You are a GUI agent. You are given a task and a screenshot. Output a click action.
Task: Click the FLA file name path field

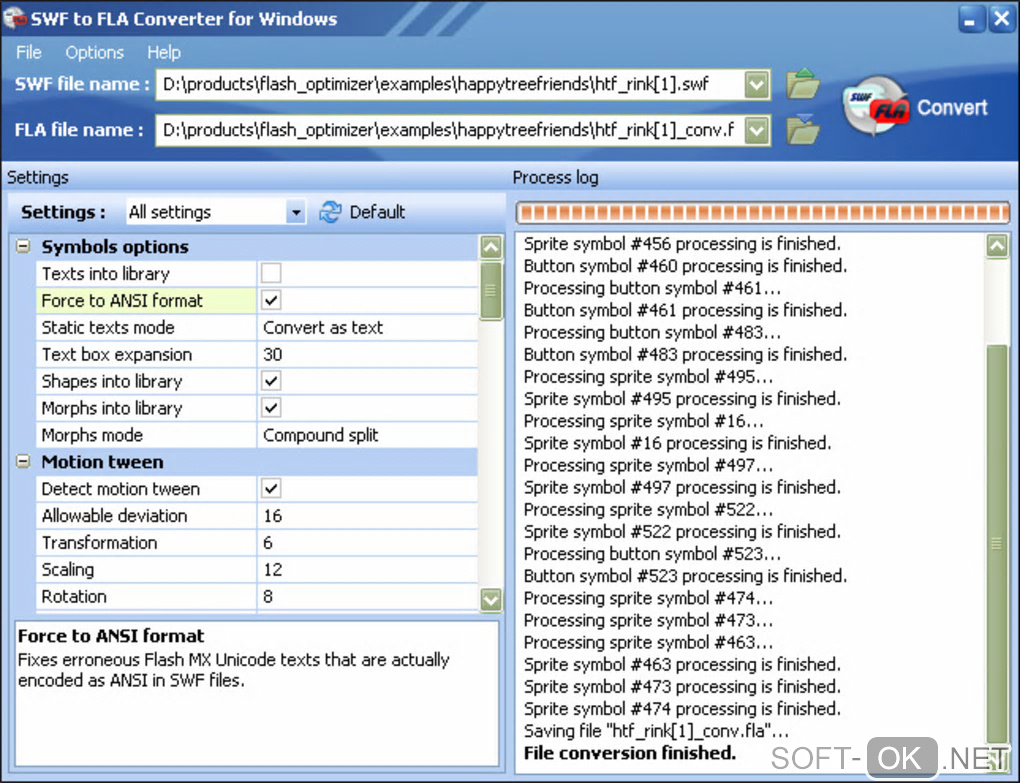450,130
